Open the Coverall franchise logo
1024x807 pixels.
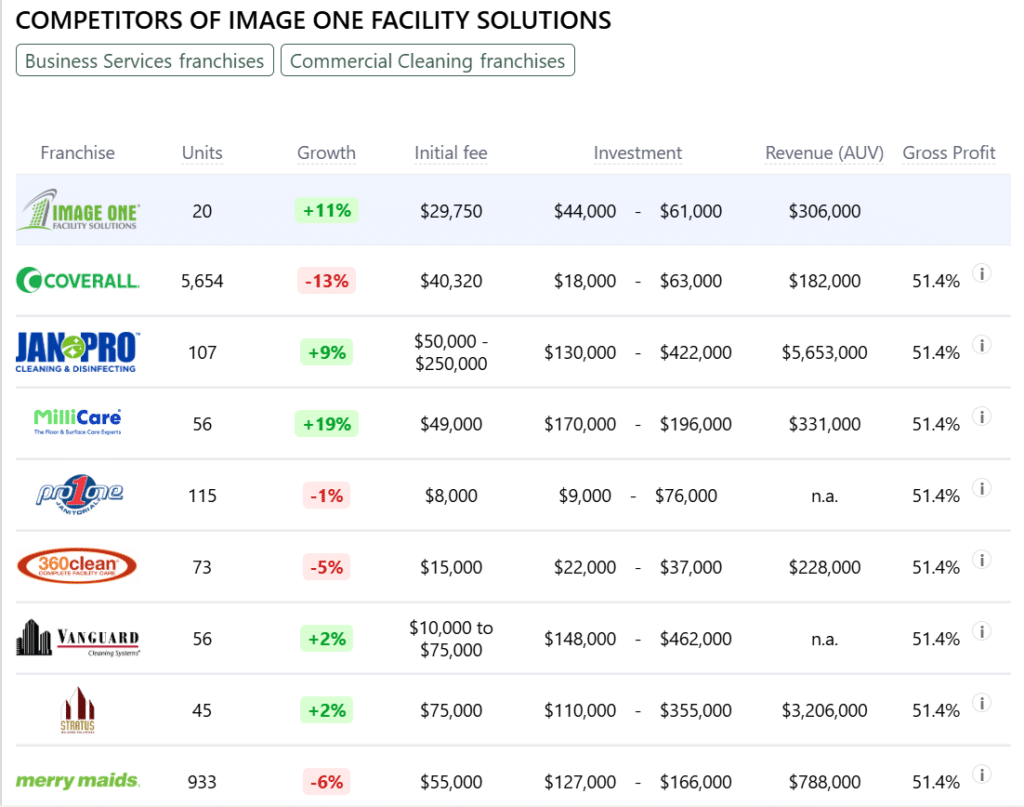tap(78, 280)
